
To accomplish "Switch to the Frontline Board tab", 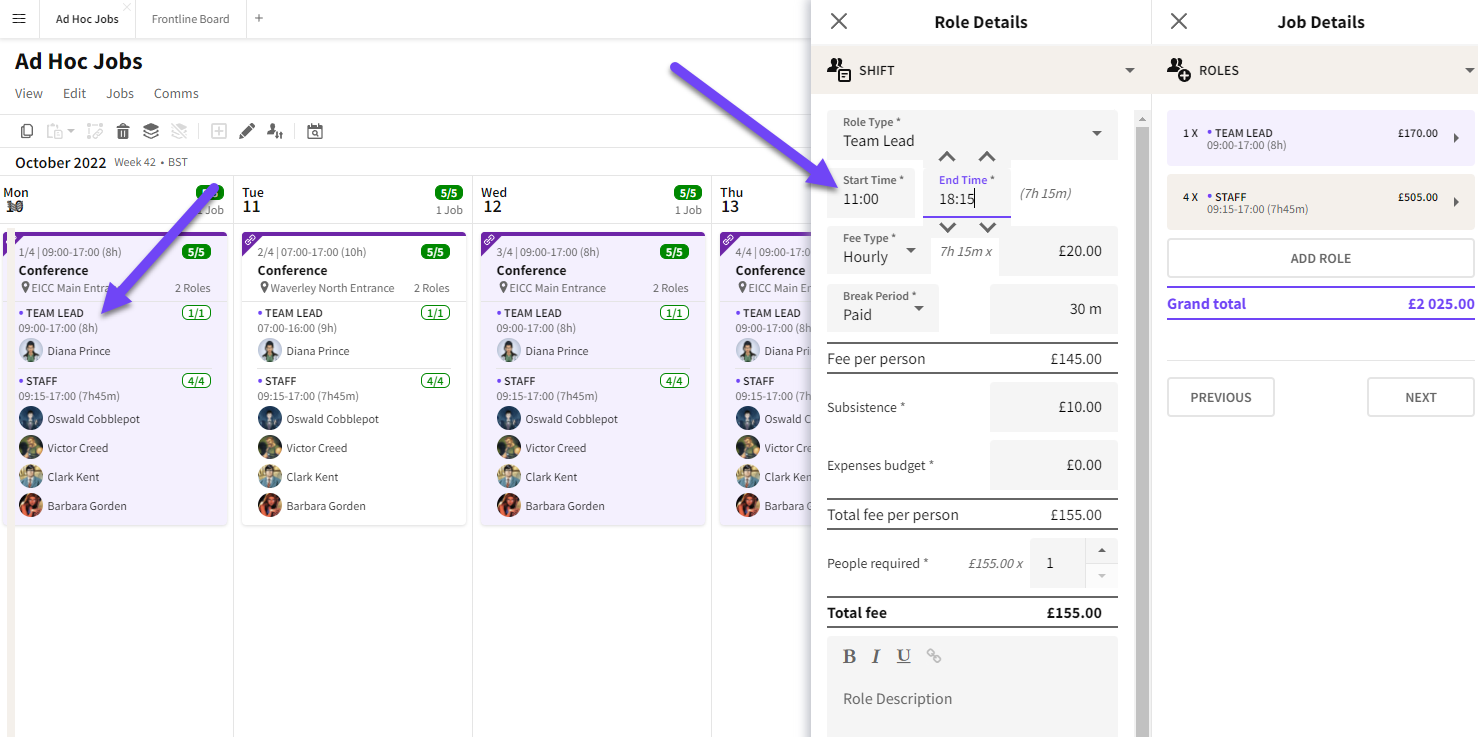I will pyautogui.click(x=190, y=19).
